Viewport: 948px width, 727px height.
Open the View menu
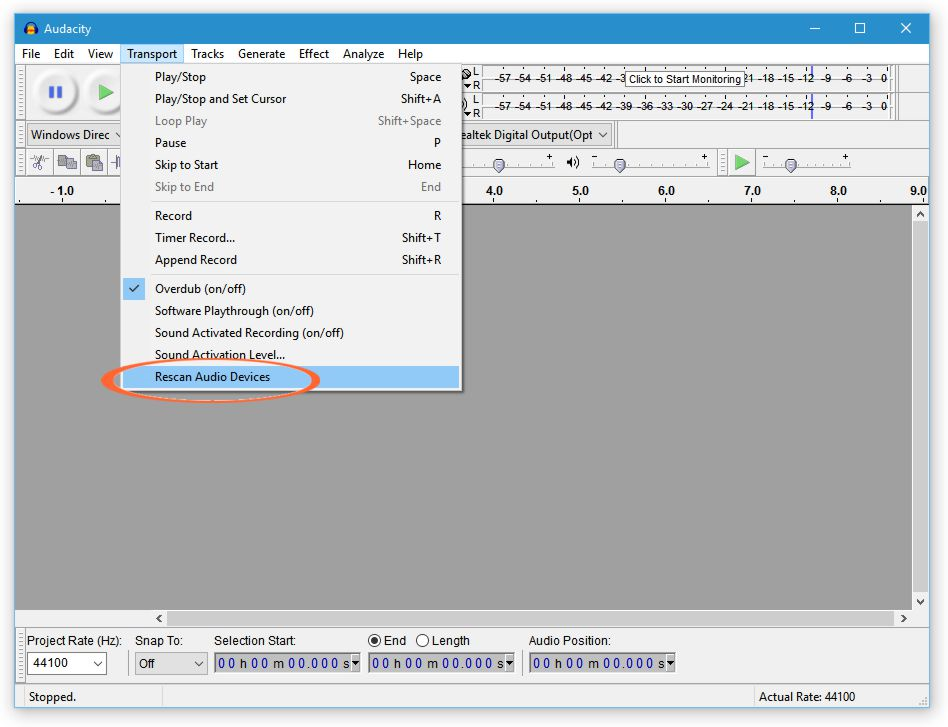100,54
